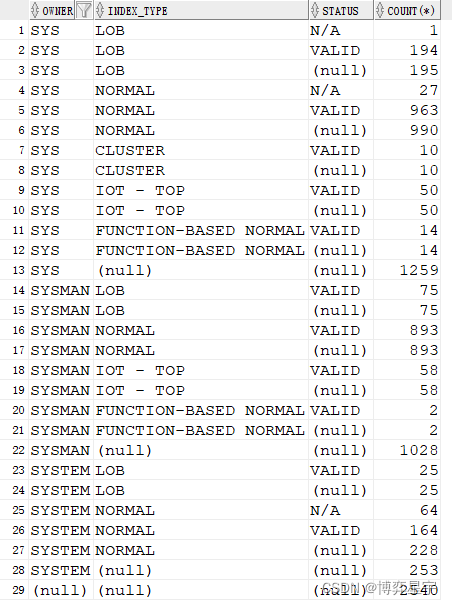Click the SYSMAN owner cell in row 14
The height and width of the screenshot is (605, 452).
click(61, 291)
